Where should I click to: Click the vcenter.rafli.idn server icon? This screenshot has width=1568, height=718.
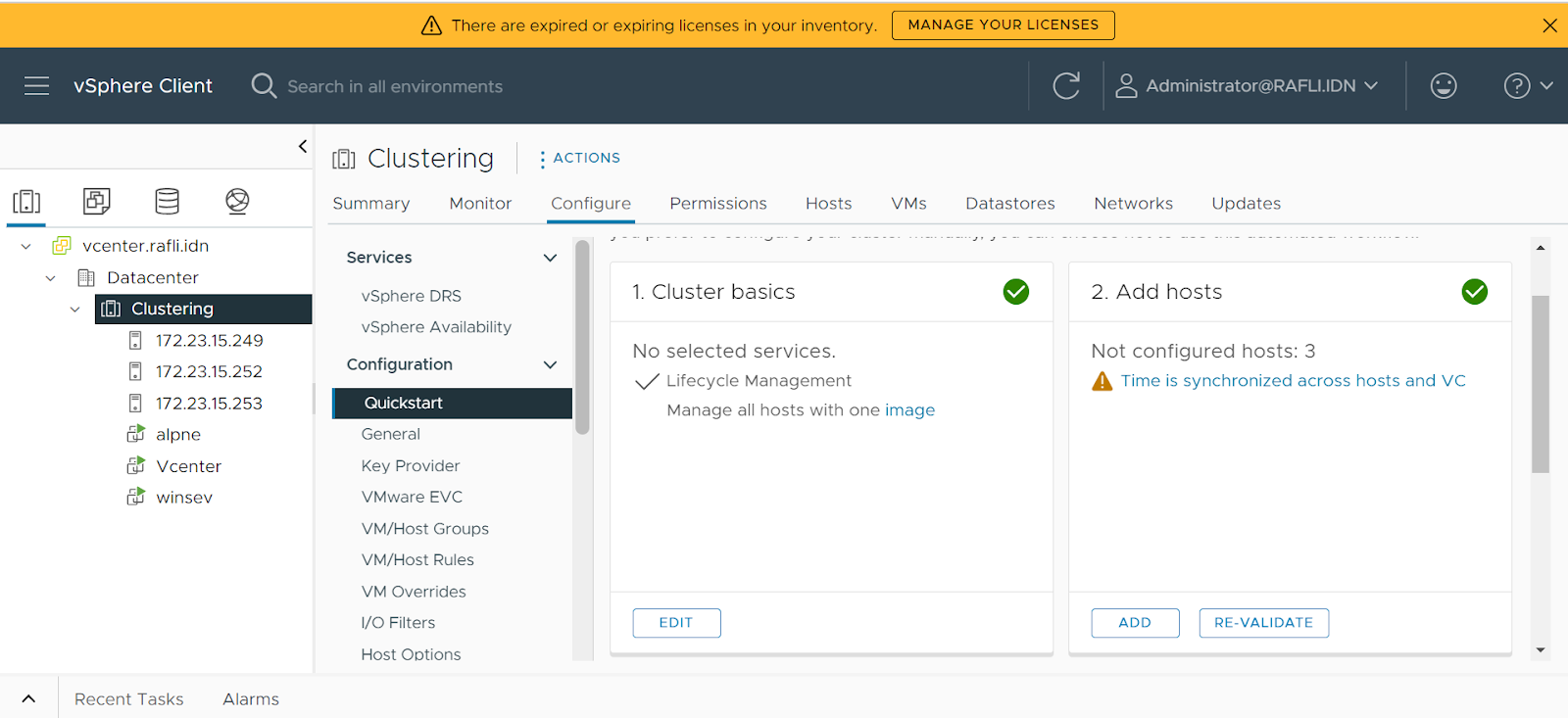point(62,246)
